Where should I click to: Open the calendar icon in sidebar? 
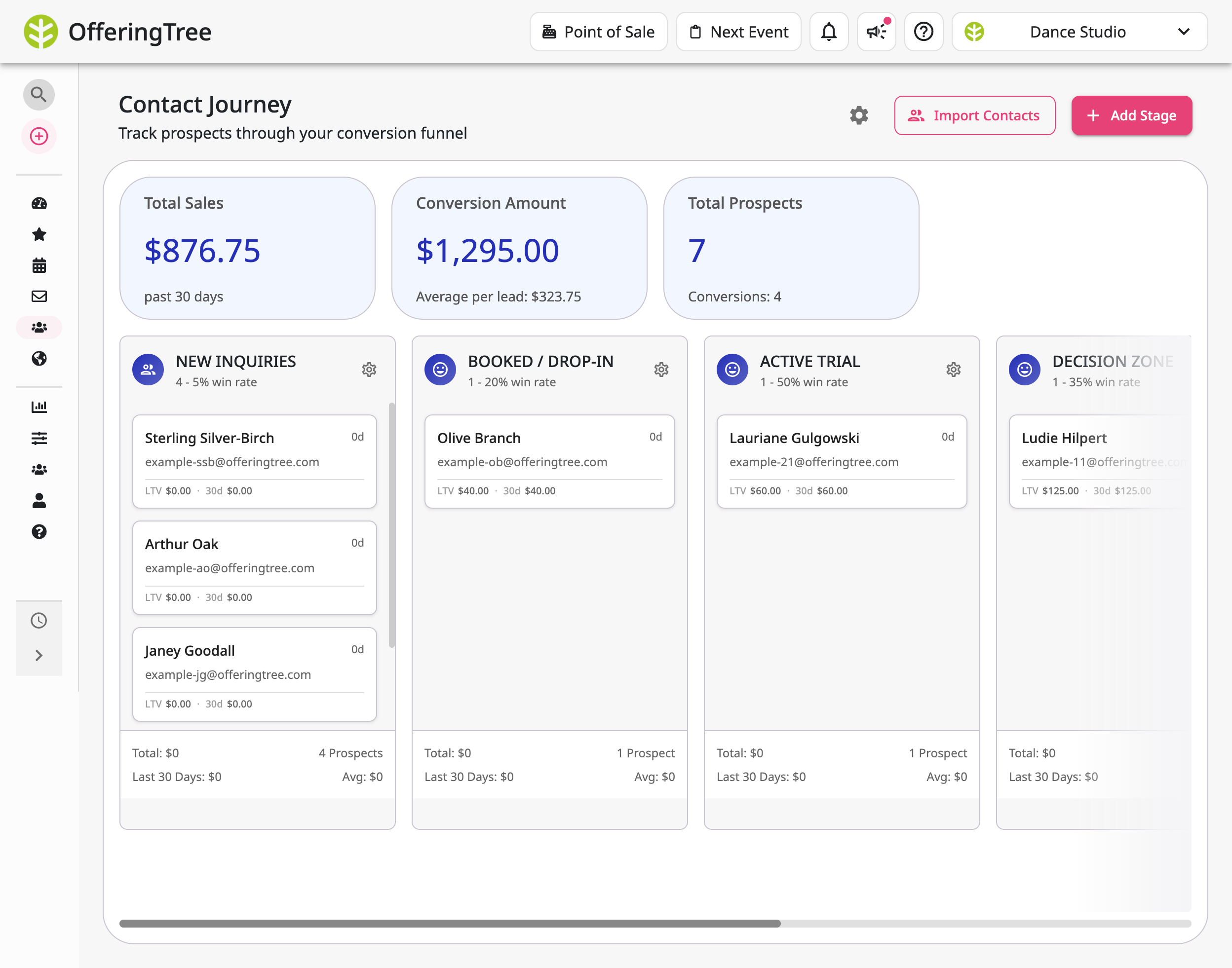pyautogui.click(x=38, y=265)
